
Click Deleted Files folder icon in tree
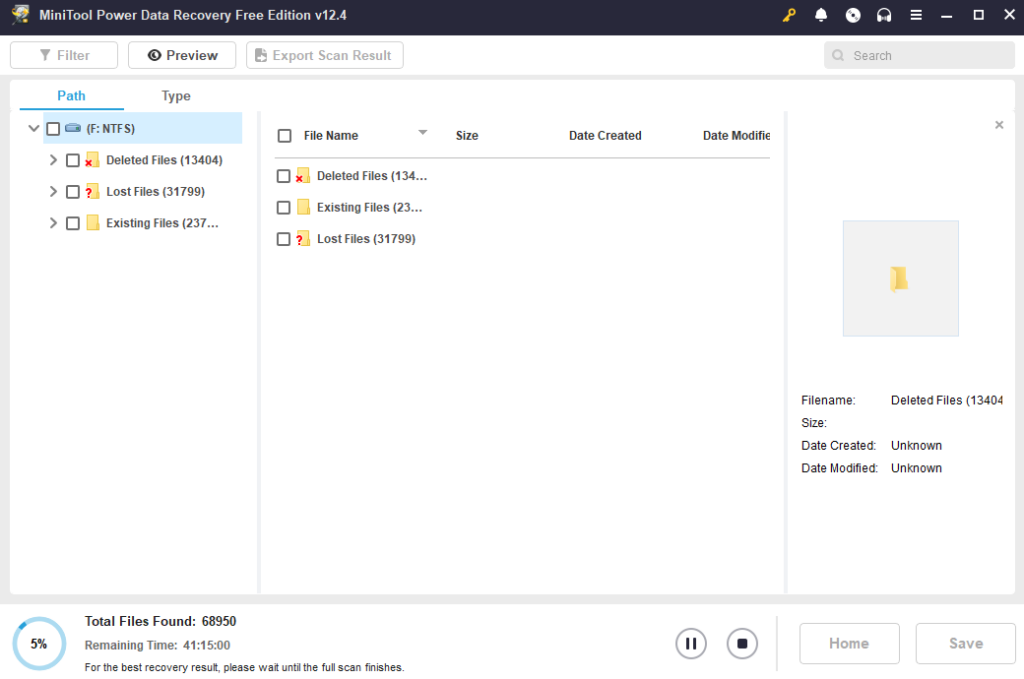(x=92, y=160)
